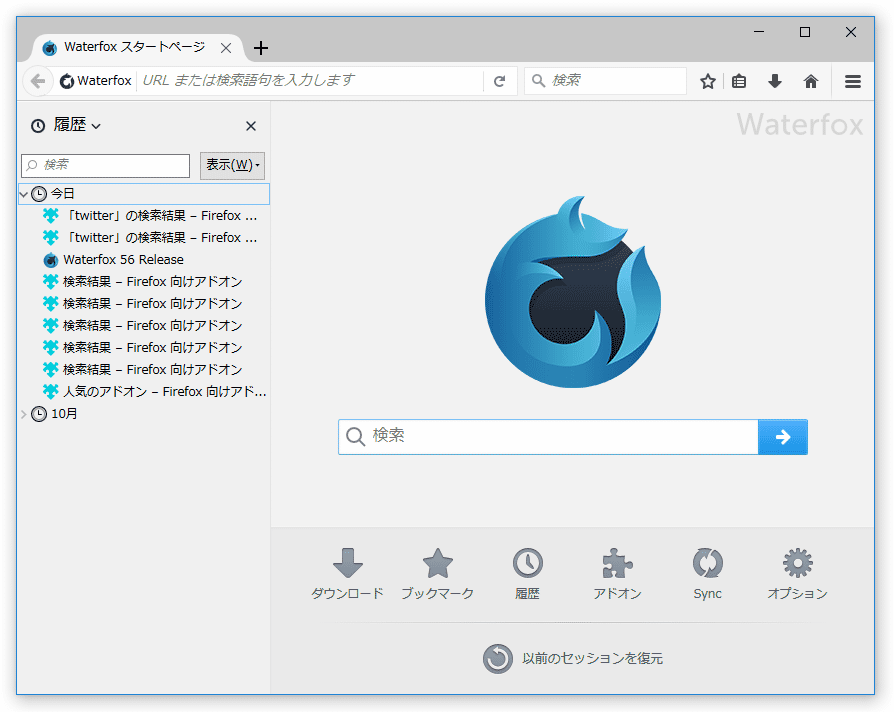Open ブックマーク from start page
The width and height of the screenshot is (894, 712).
(437, 574)
